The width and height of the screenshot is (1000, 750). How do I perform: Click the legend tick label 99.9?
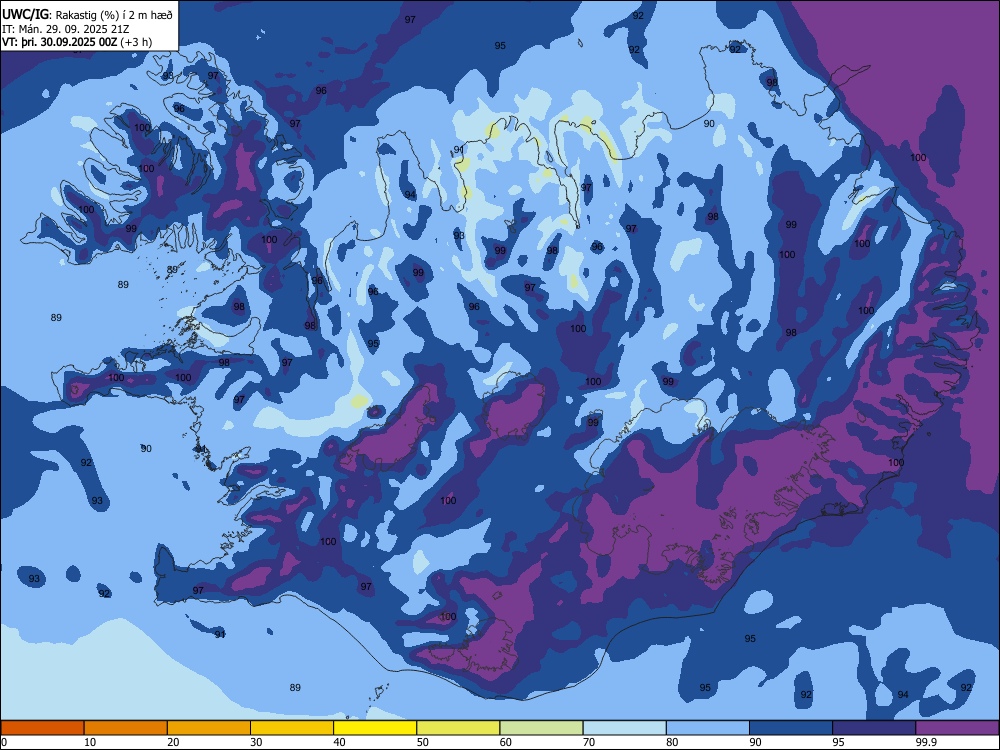pyautogui.click(x=926, y=742)
